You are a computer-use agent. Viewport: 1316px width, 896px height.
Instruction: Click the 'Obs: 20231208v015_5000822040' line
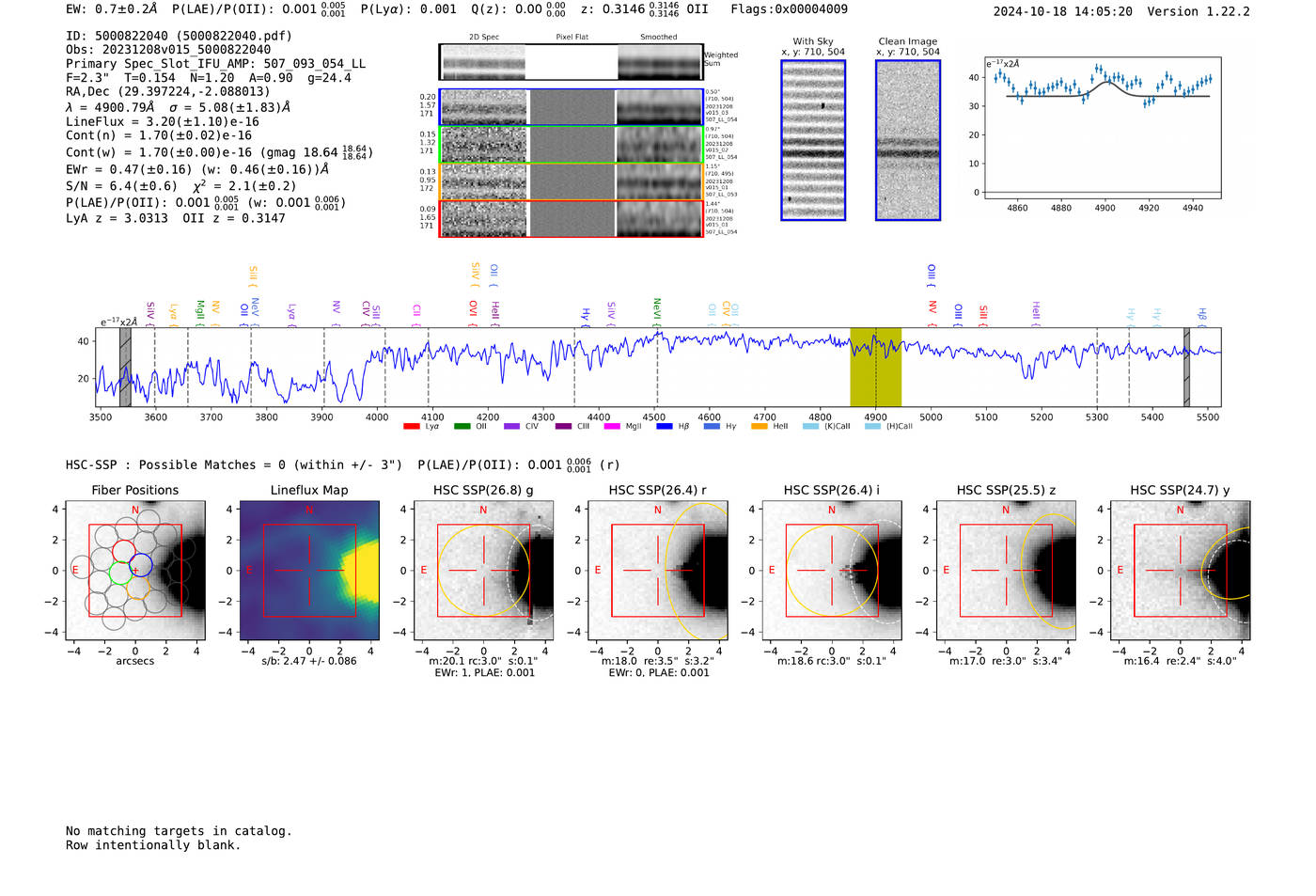pyautogui.click(x=168, y=50)
